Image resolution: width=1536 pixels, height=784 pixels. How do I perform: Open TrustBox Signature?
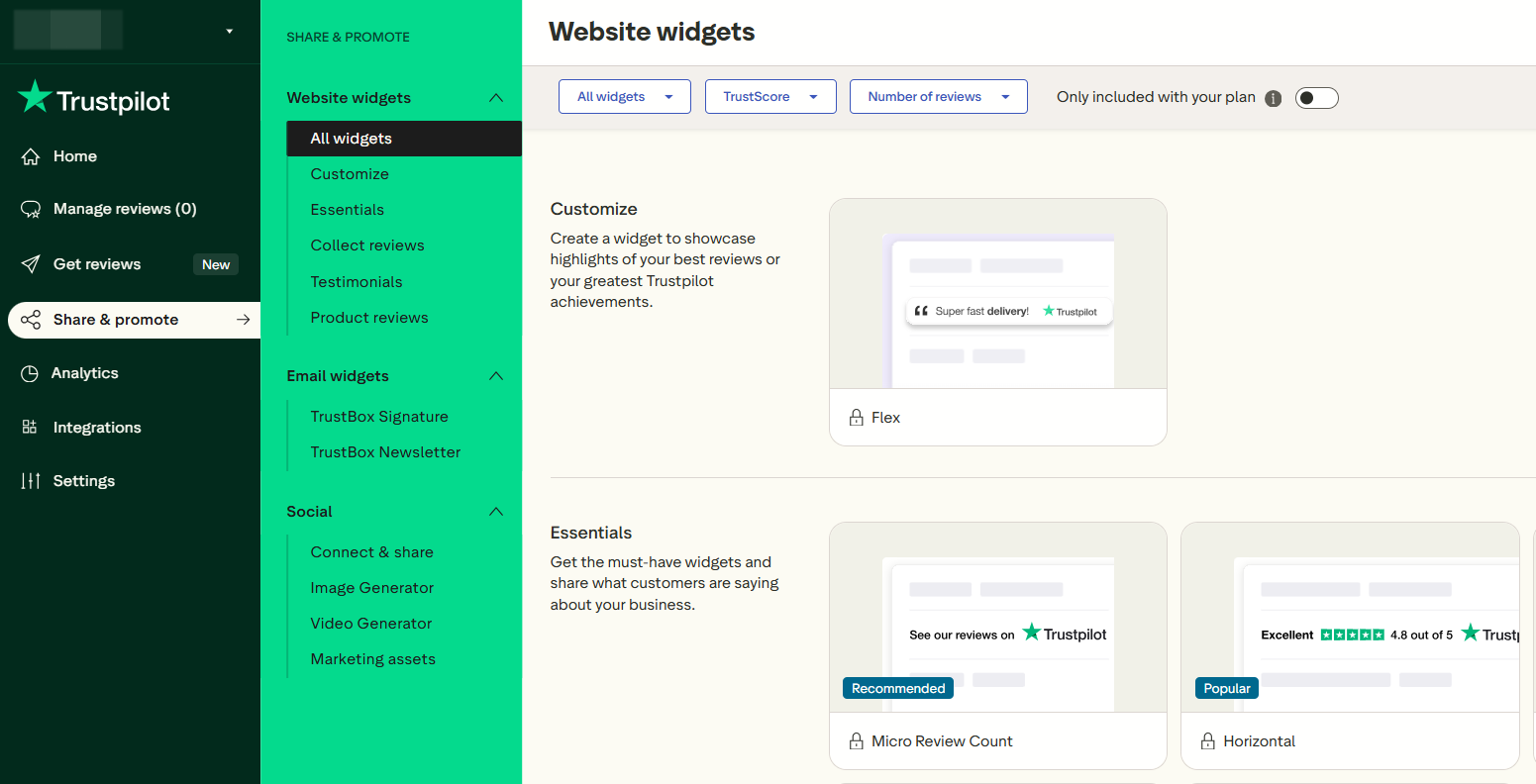[x=379, y=417]
